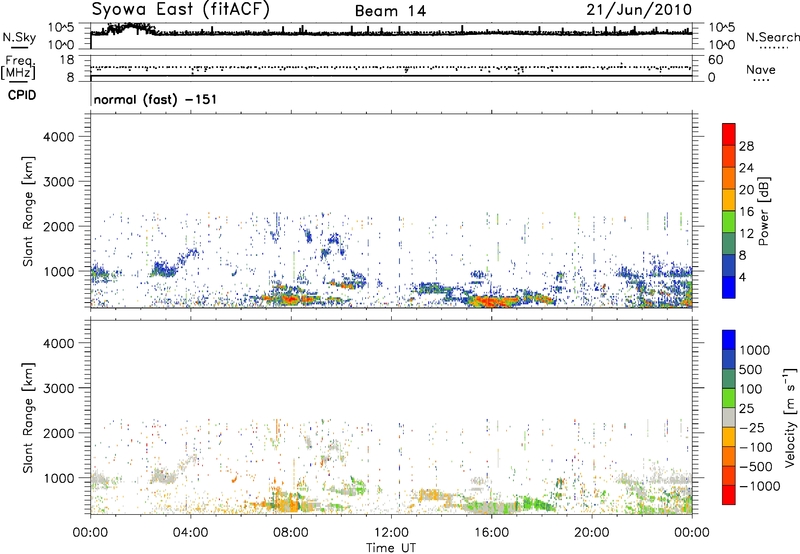Click the strong red echo near 16:00 in power panel
This screenshot has height=554, width=800.
[492, 301]
